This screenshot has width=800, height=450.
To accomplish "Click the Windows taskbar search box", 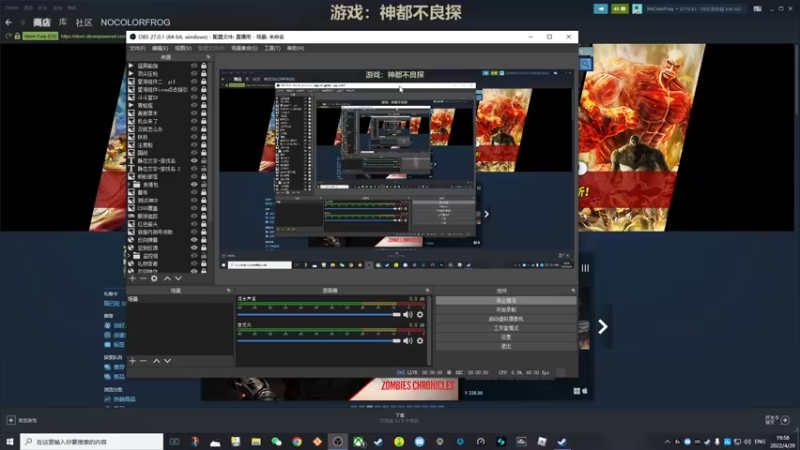I will click(92, 441).
